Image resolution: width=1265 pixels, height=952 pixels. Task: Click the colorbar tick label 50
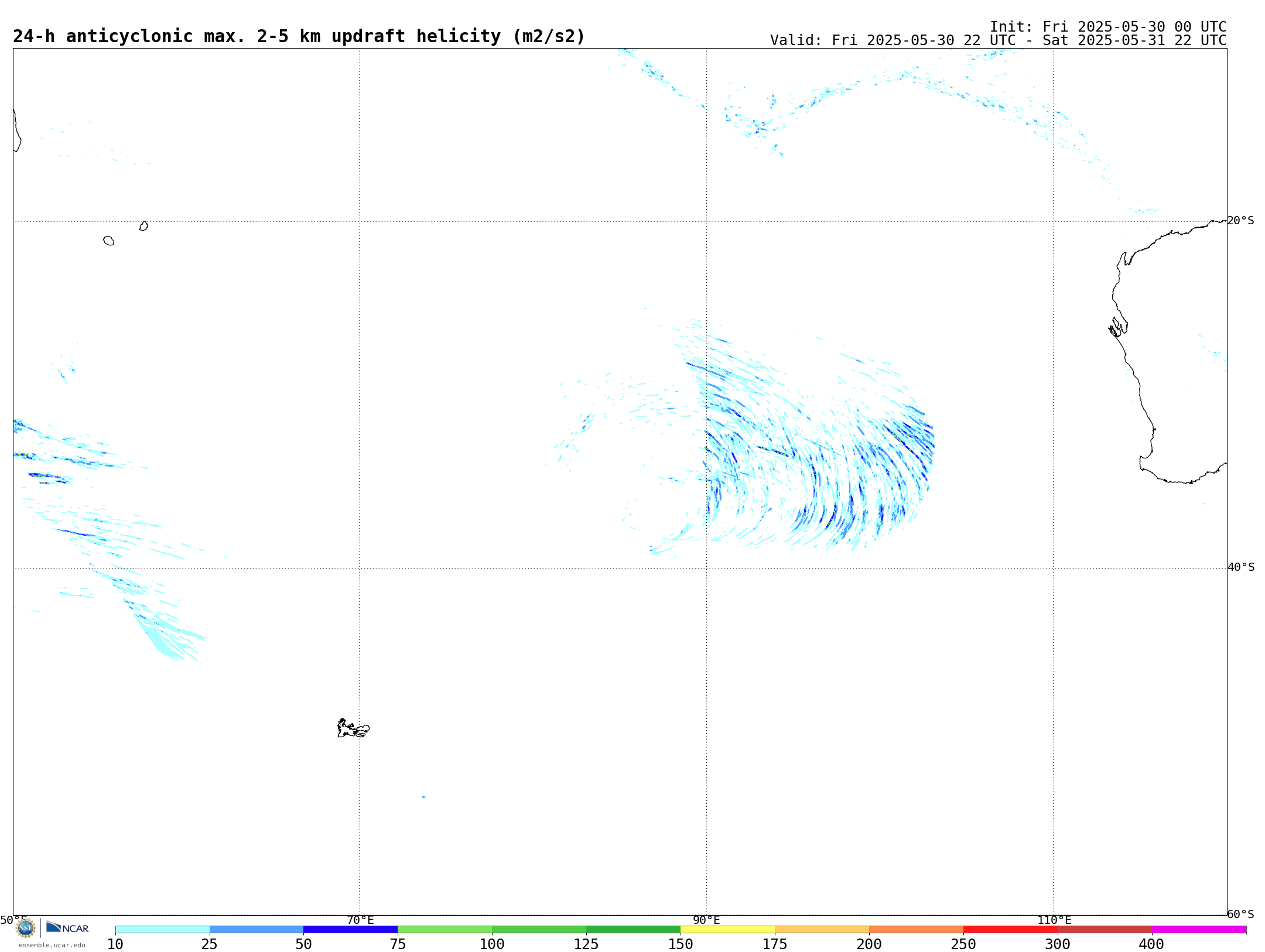[x=304, y=944]
